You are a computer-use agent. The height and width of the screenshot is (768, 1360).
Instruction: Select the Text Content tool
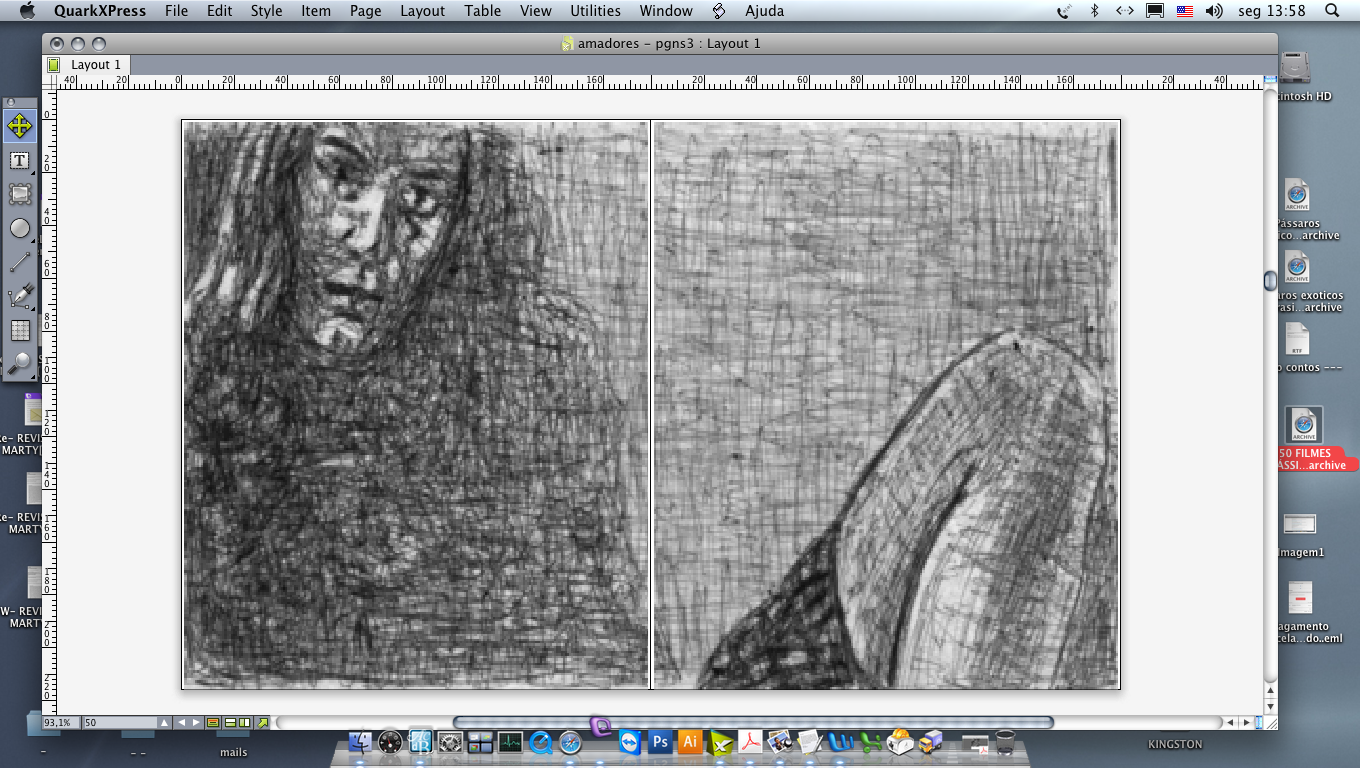pos(20,161)
